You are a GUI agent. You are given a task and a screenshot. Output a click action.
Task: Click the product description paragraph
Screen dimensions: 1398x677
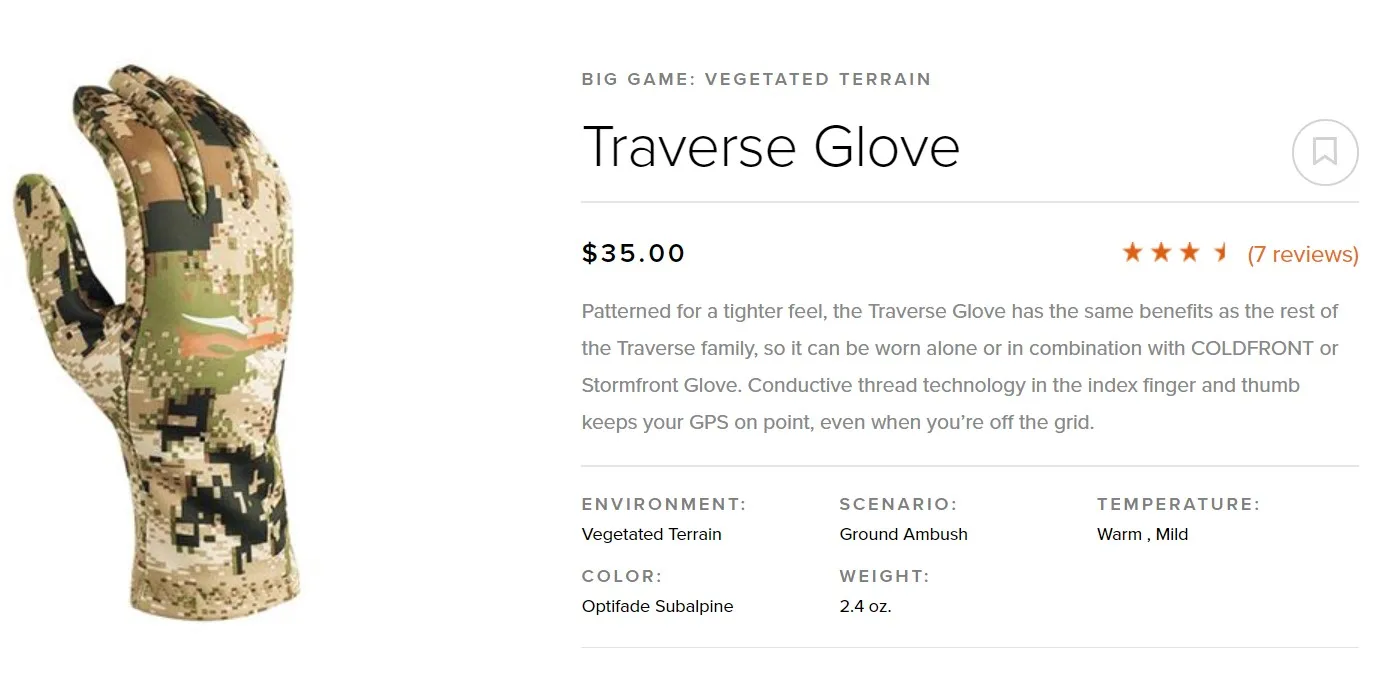(x=960, y=367)
